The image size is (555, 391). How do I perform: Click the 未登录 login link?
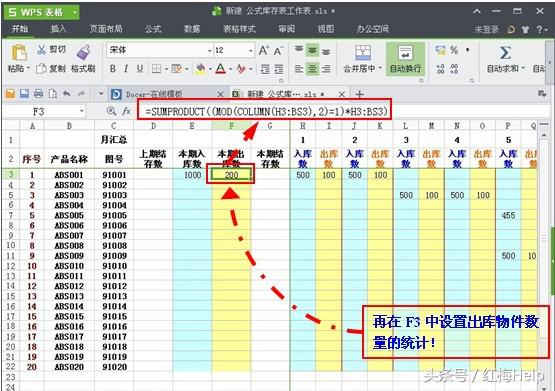[x=487, y=30]
